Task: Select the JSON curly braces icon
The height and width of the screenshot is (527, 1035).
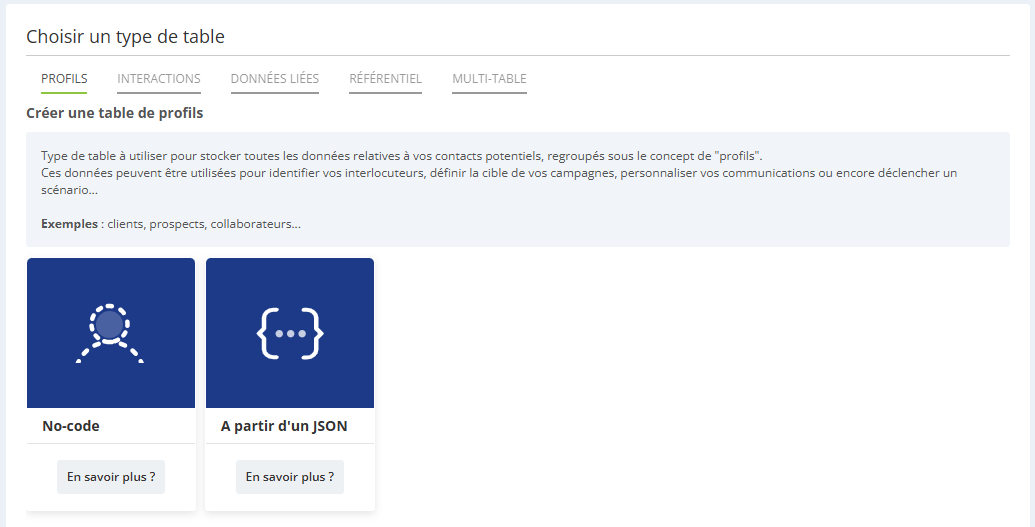Action: [290, 334]
